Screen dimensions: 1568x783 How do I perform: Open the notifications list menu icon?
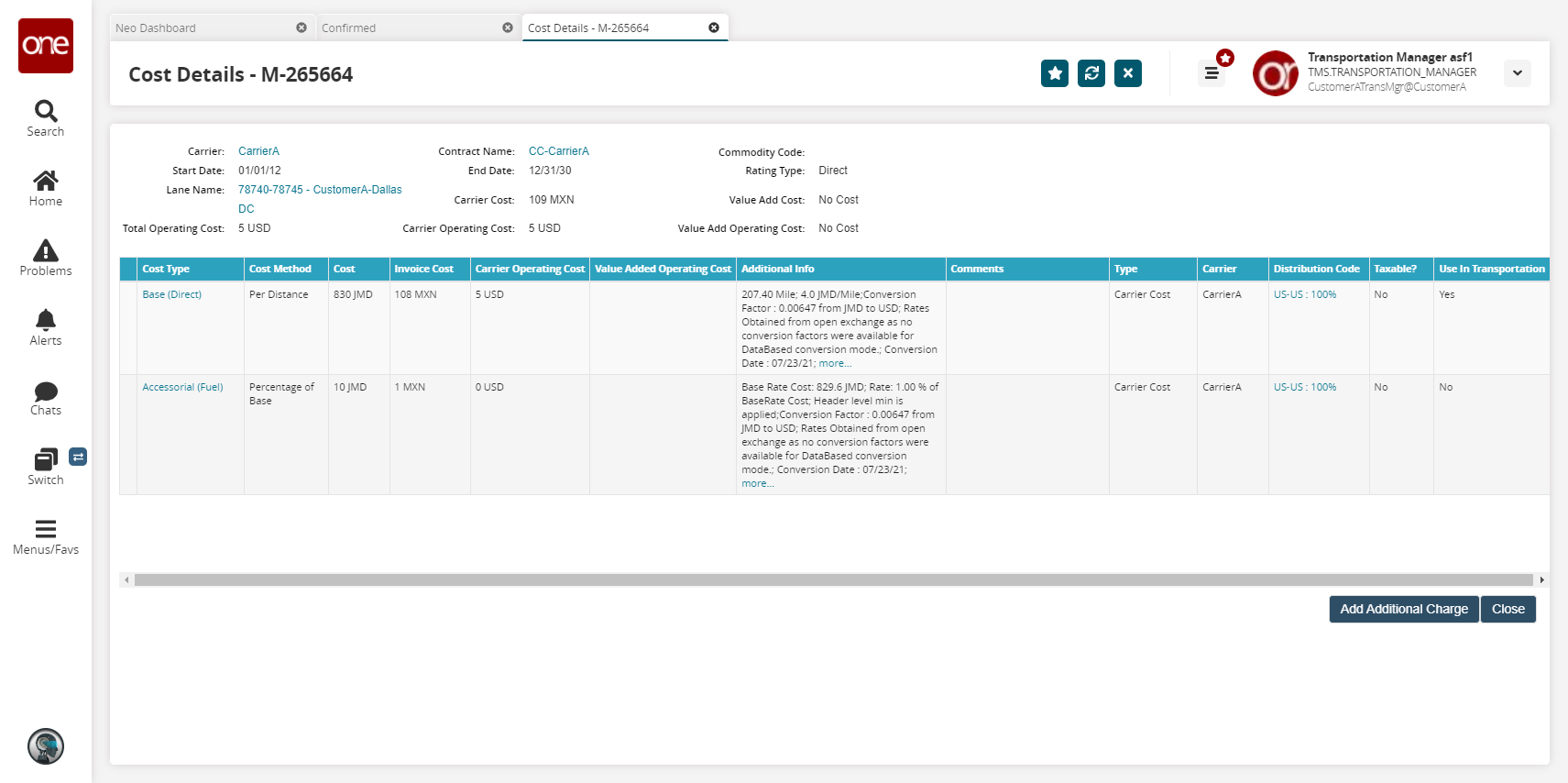click(x=1212, y=73)
